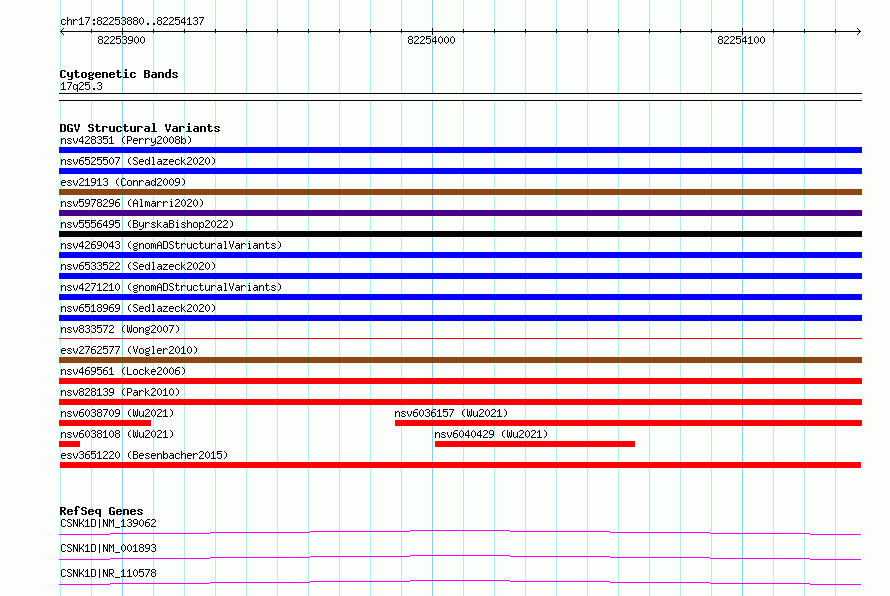The width and height of the screenshot is (890, 596).
Task: Click the Cytogenetic Bands track heading
Action: [x=119, y=74]
